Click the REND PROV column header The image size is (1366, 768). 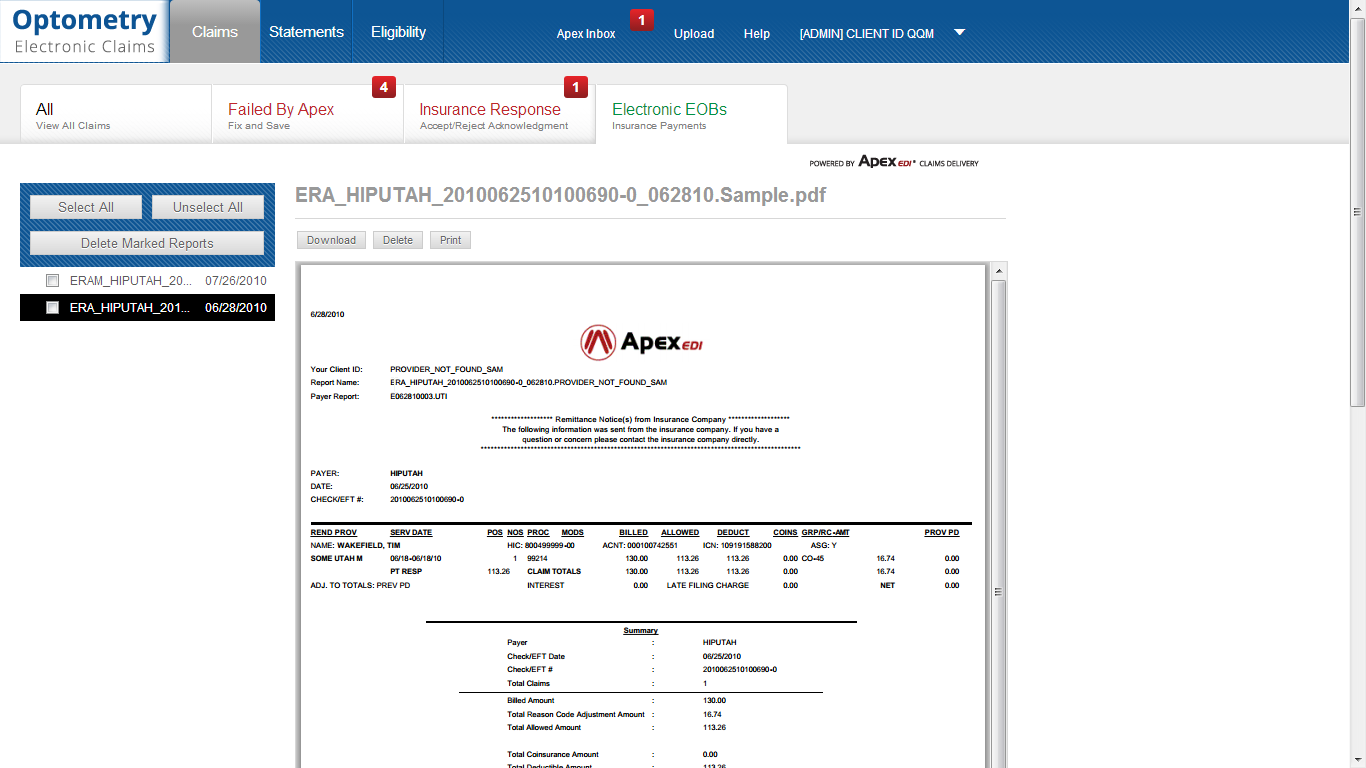point(334,532)
